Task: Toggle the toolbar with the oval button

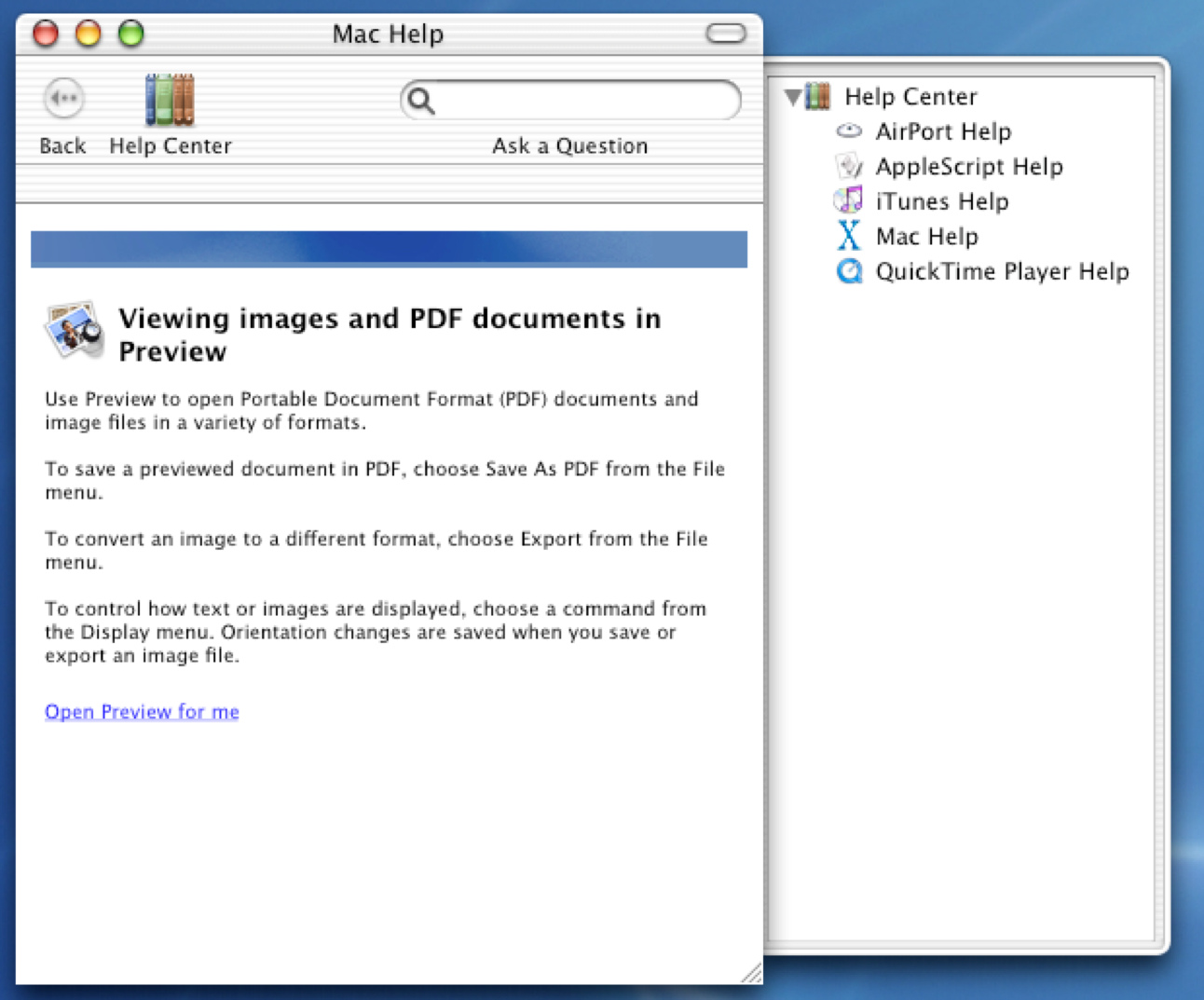Action: click(726, 34)
